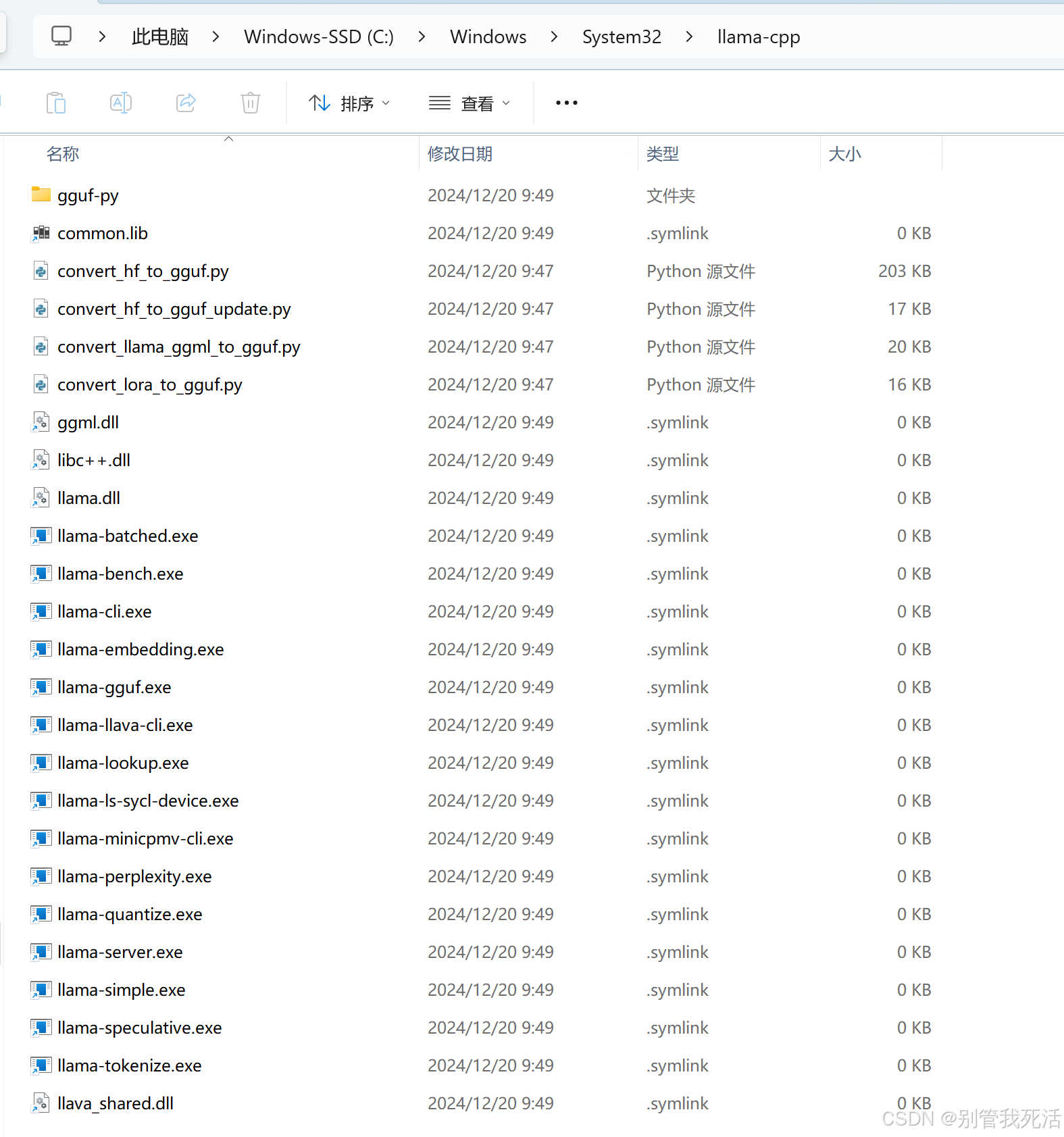Open the three-dots more options menu

[566, 103]
